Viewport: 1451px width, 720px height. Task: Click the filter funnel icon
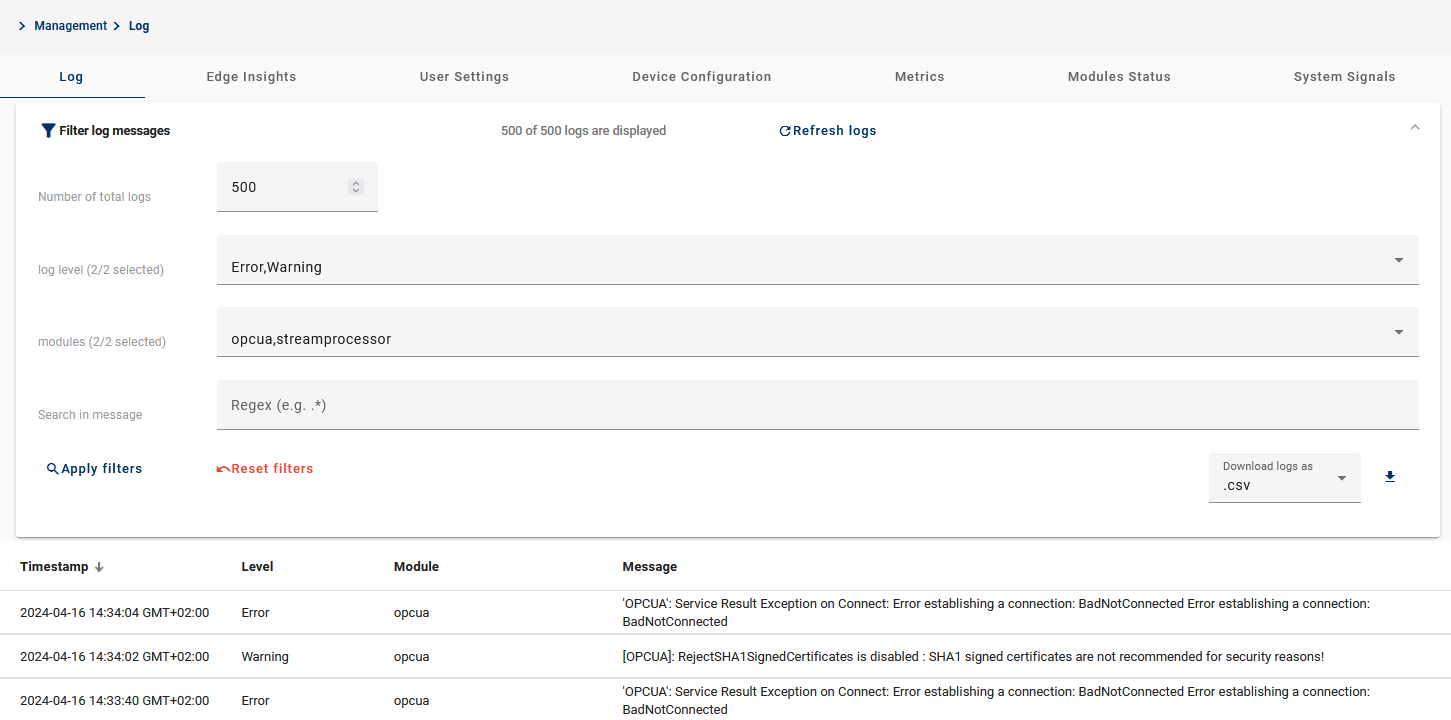point(48,131)
